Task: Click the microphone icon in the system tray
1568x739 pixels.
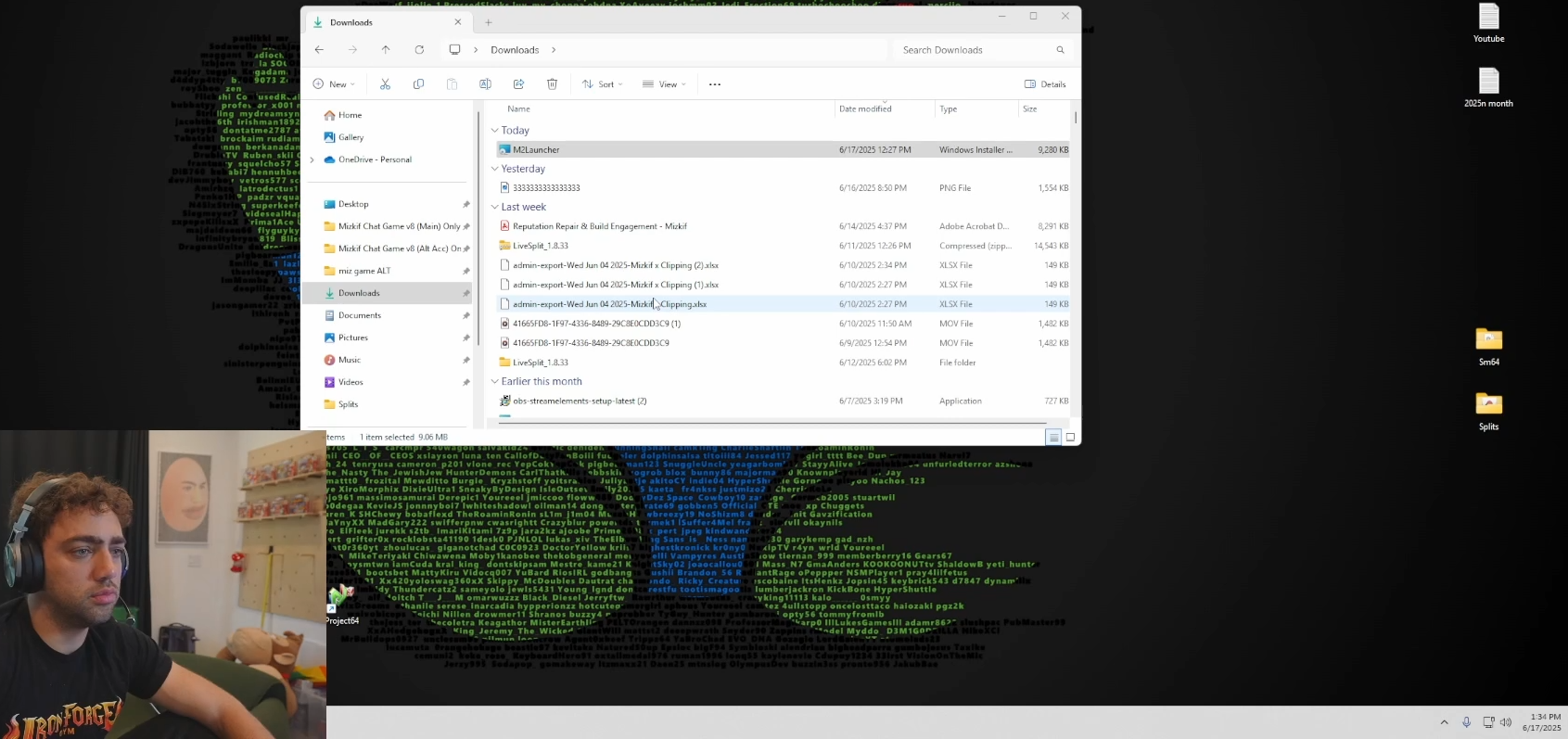Action: (x=1466, y=722)
